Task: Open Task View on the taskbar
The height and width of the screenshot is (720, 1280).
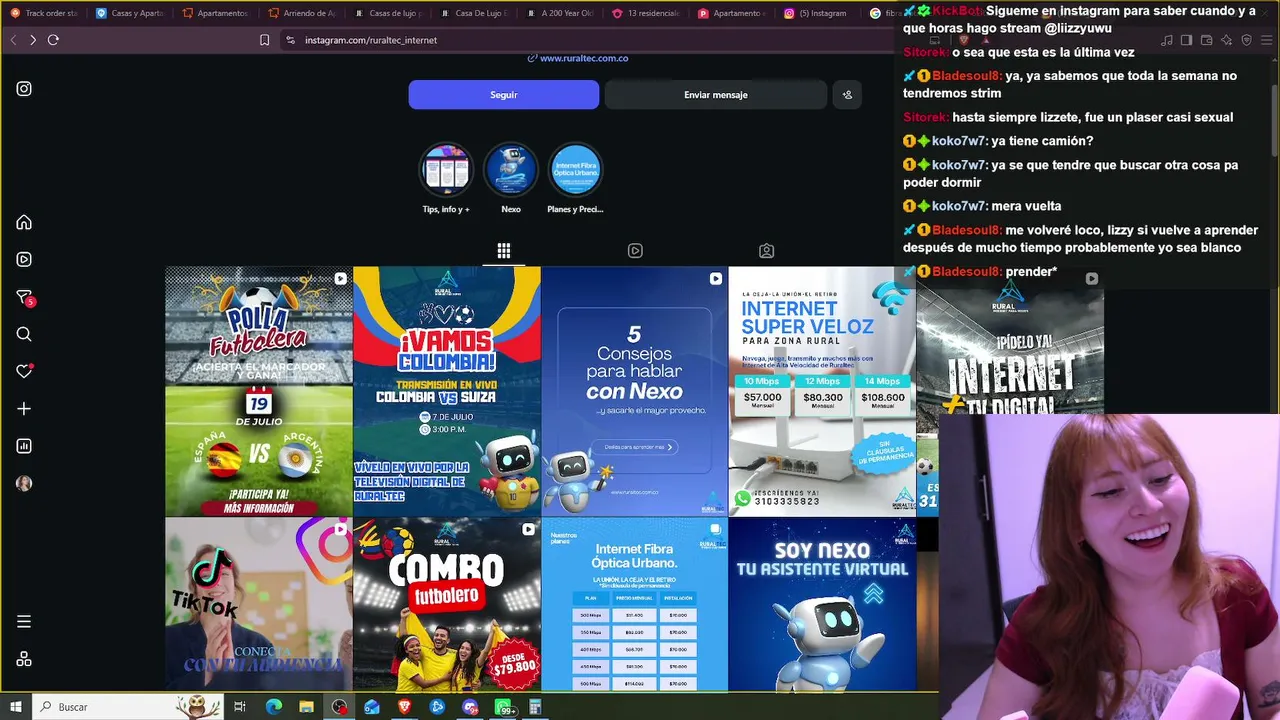Action: (x=240, y=707)
